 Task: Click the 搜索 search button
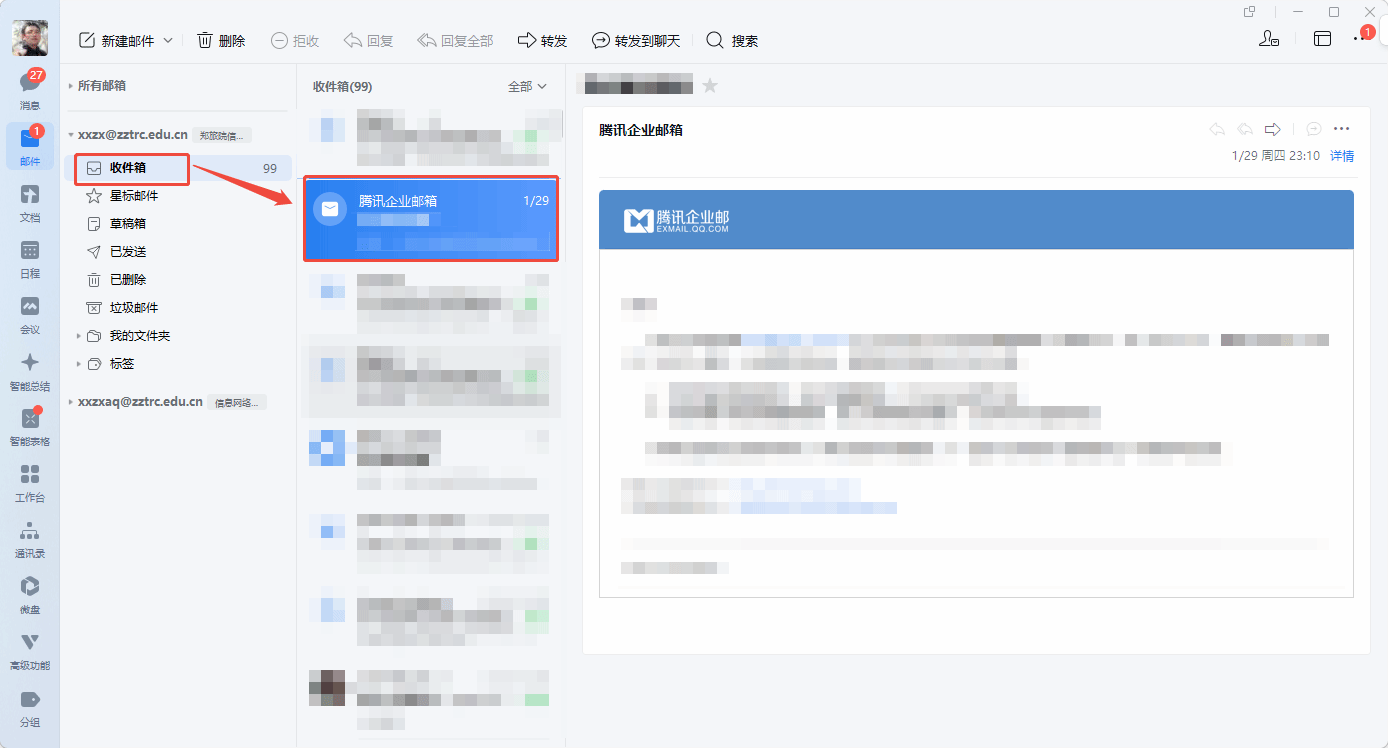tap(732, 41)
